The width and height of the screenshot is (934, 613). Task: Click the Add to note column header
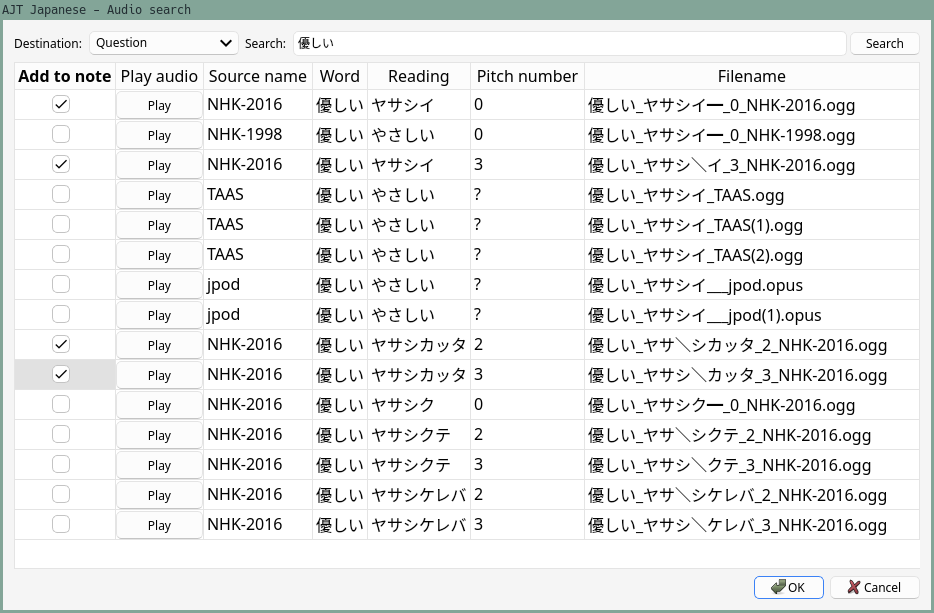pyautogui.click(x=64, y=76)
